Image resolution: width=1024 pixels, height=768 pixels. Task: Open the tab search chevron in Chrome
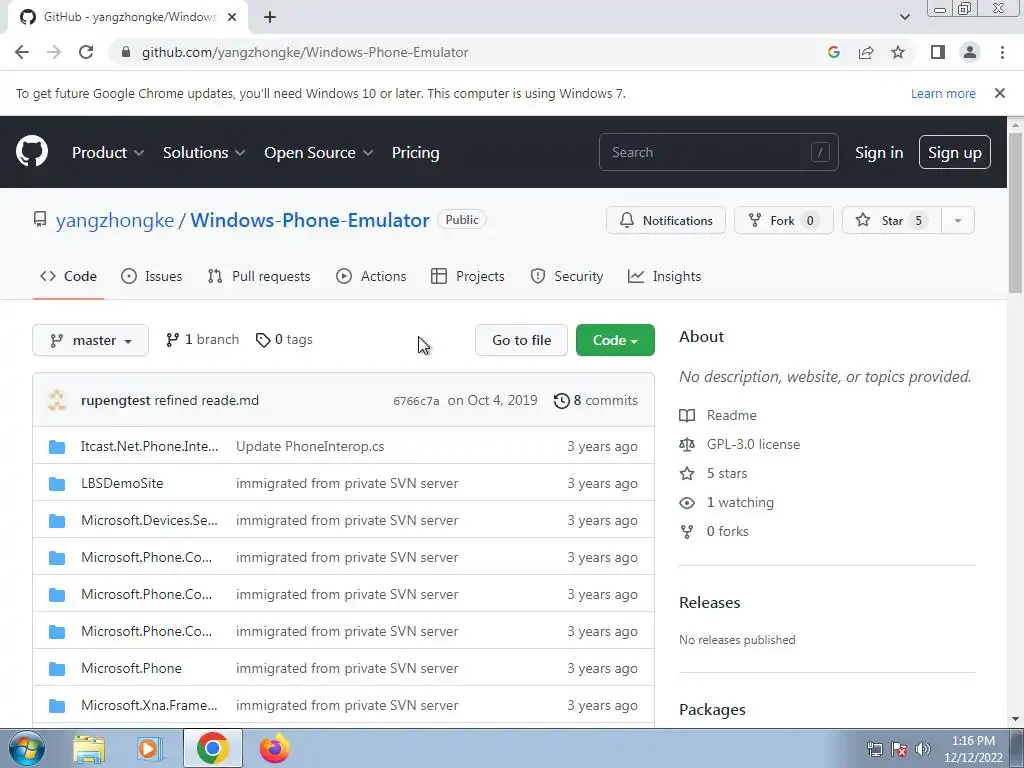[904, 17]
